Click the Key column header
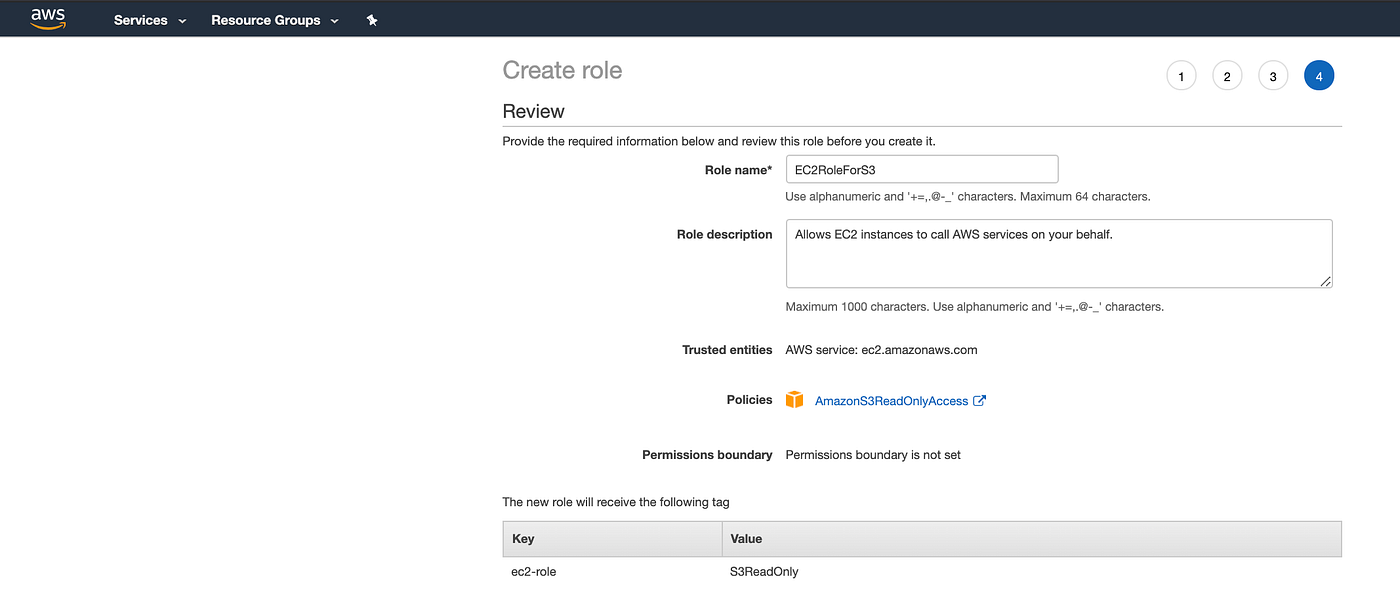1400x611 pixels. click(523, 539)
